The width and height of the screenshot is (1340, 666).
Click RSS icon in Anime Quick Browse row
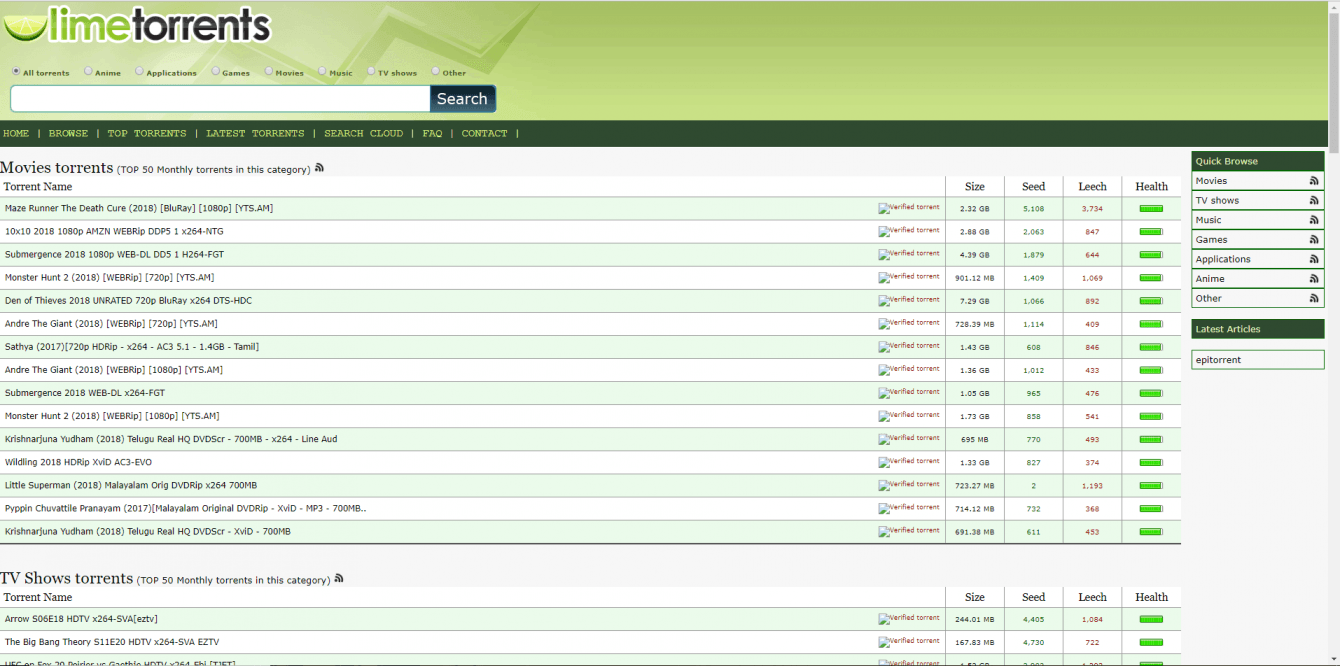tap(1314, 279)
